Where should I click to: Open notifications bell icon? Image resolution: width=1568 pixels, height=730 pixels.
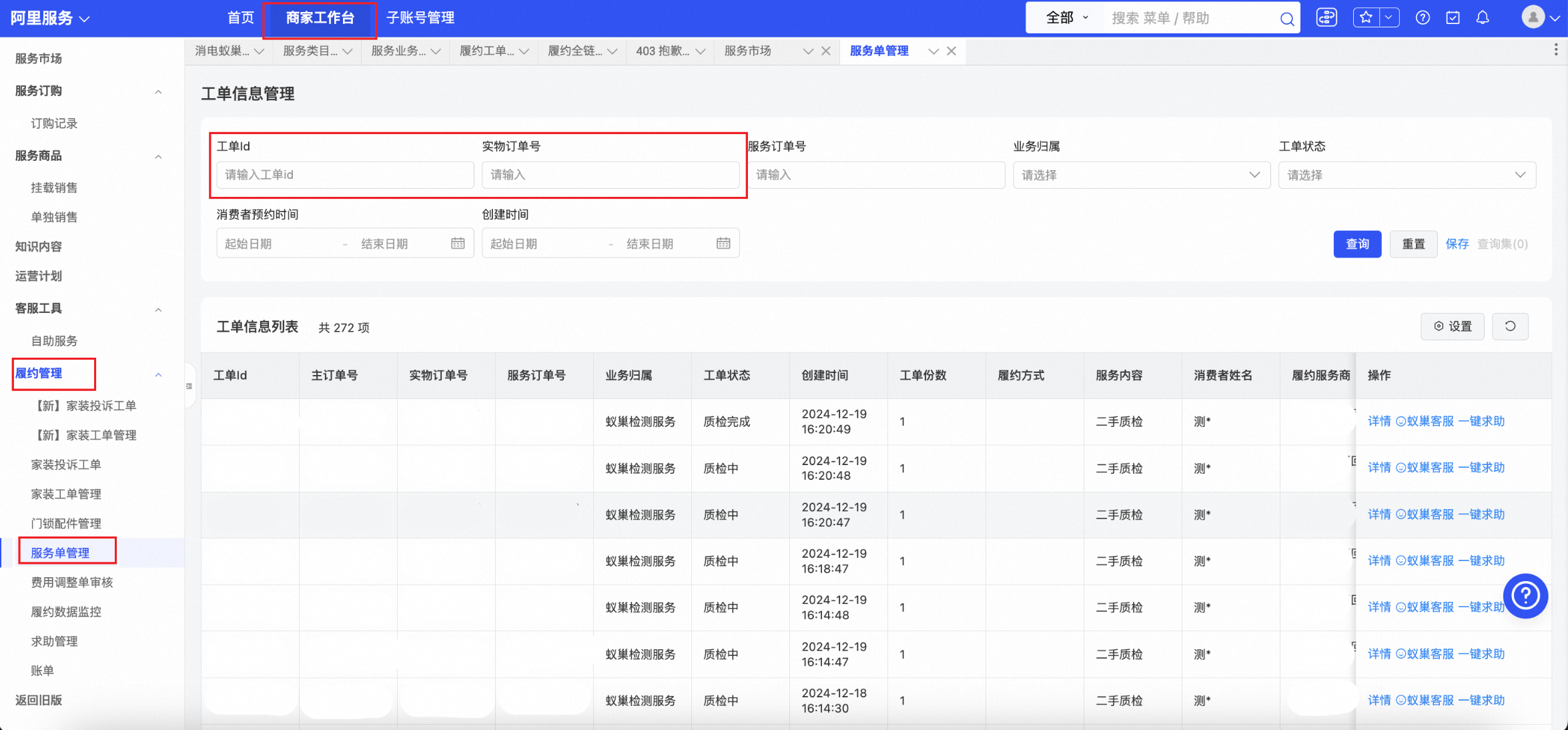pyautogui.click(x=1483, y=18)
